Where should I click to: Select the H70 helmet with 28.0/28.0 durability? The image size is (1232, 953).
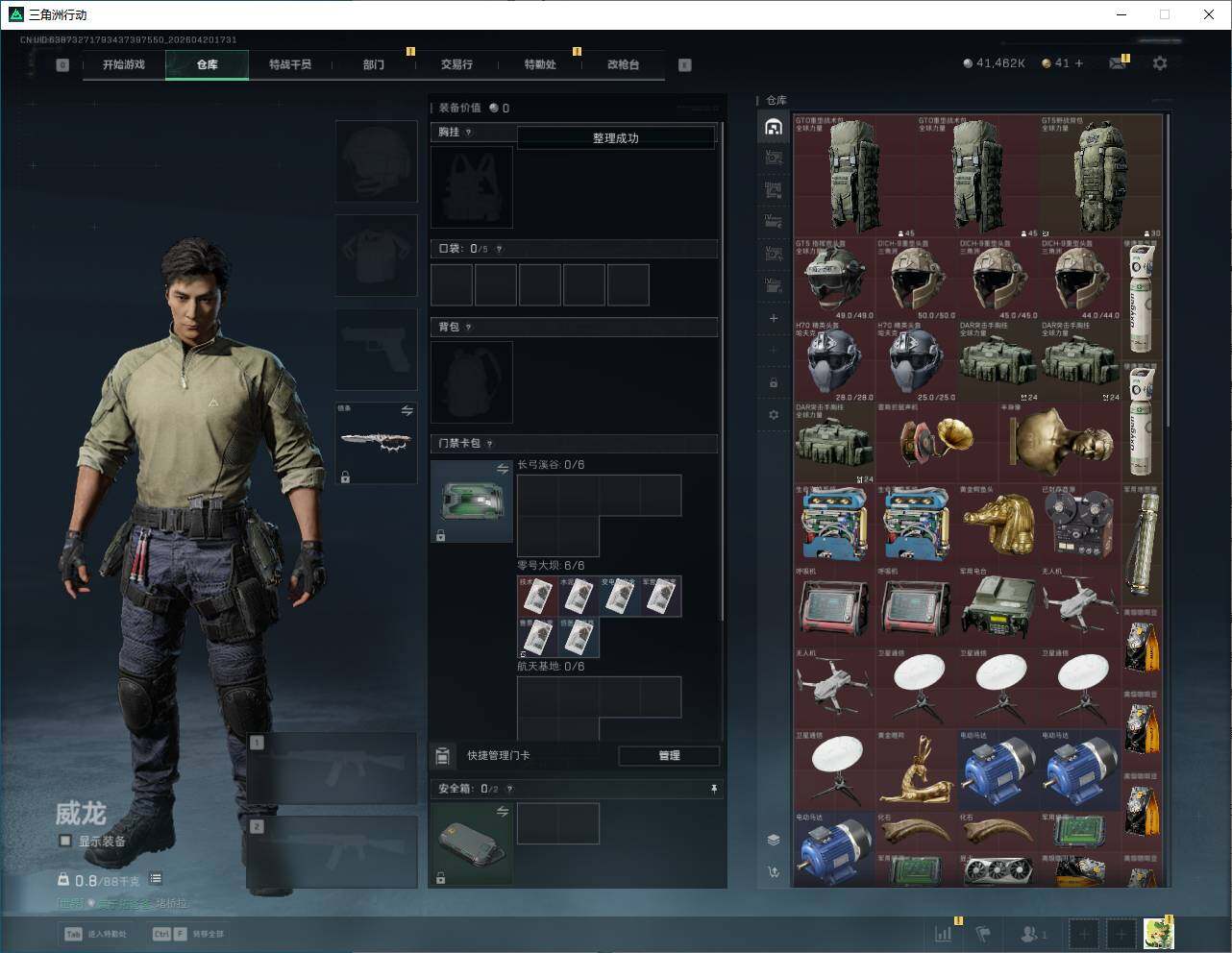click(x=835, y=361)
